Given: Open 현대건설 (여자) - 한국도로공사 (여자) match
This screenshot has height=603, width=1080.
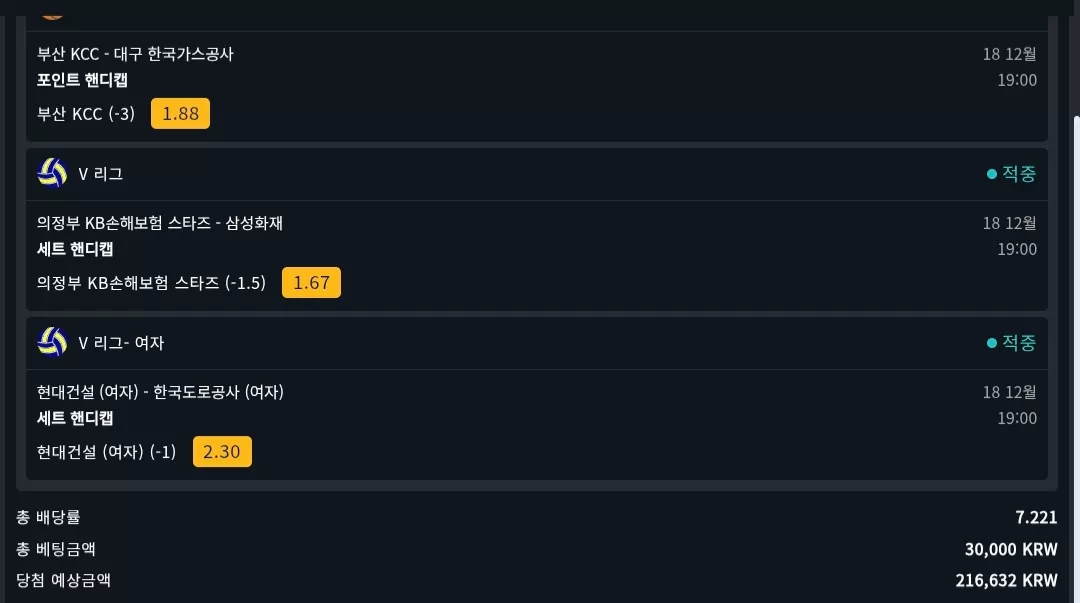Looking at the screenshot, I should 160,391.
